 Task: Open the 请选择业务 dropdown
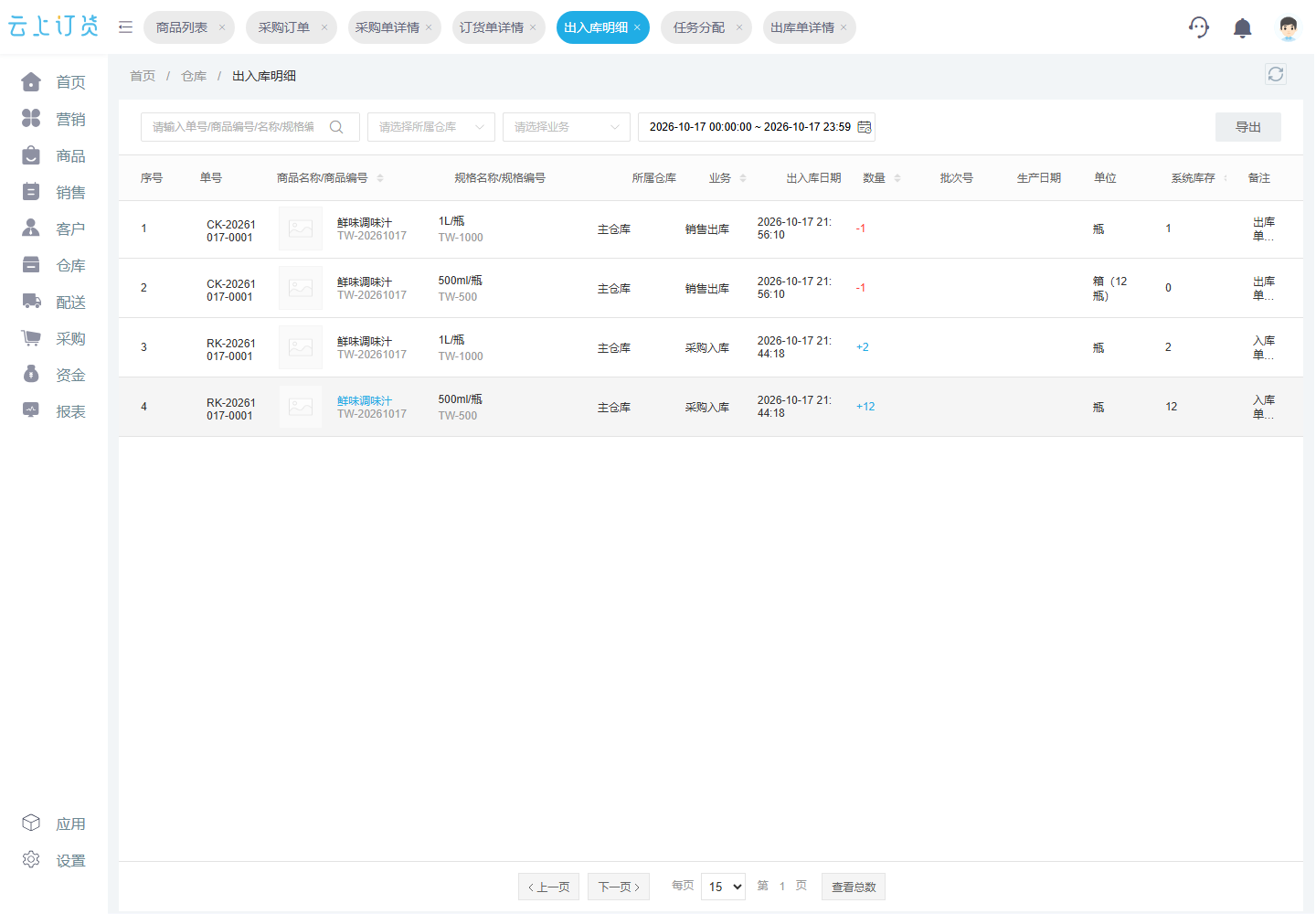pyautogui.click(x=567, y=127)
